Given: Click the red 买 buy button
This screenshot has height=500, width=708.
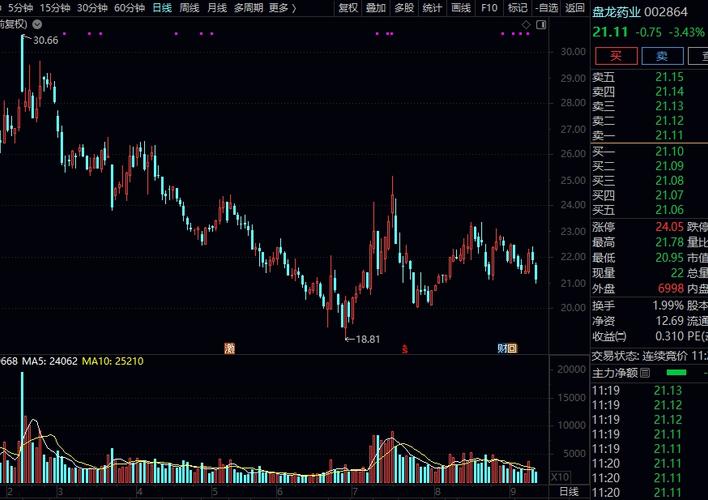Looking at the screenshot, I should 616,56.
